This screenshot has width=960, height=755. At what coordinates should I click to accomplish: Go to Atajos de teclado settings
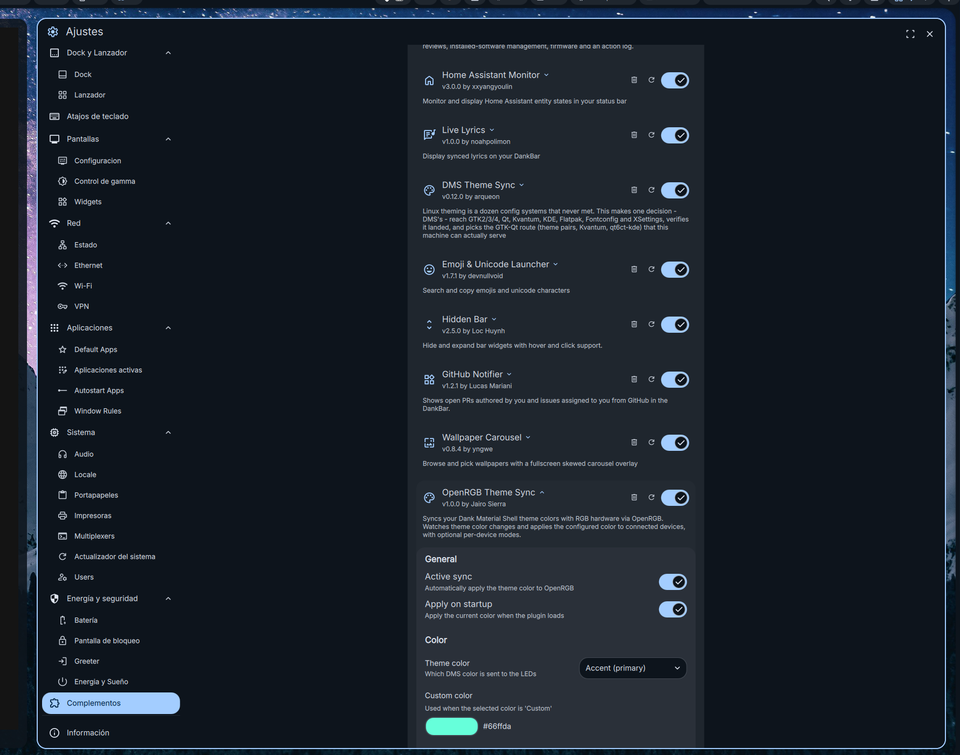[111, 116]
